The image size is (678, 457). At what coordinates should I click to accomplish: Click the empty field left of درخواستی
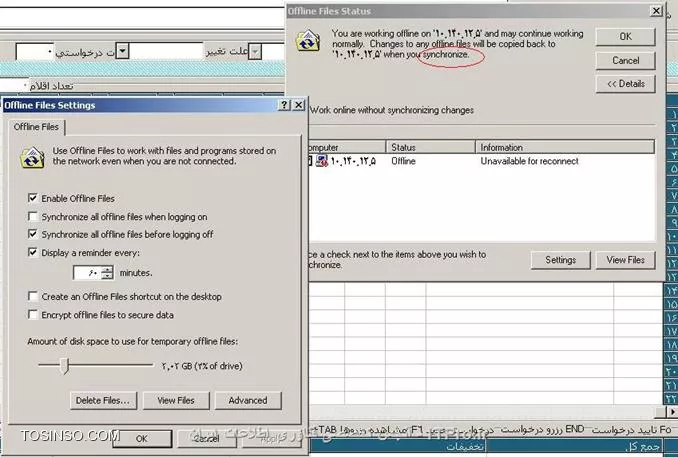(x=34, y=51)
